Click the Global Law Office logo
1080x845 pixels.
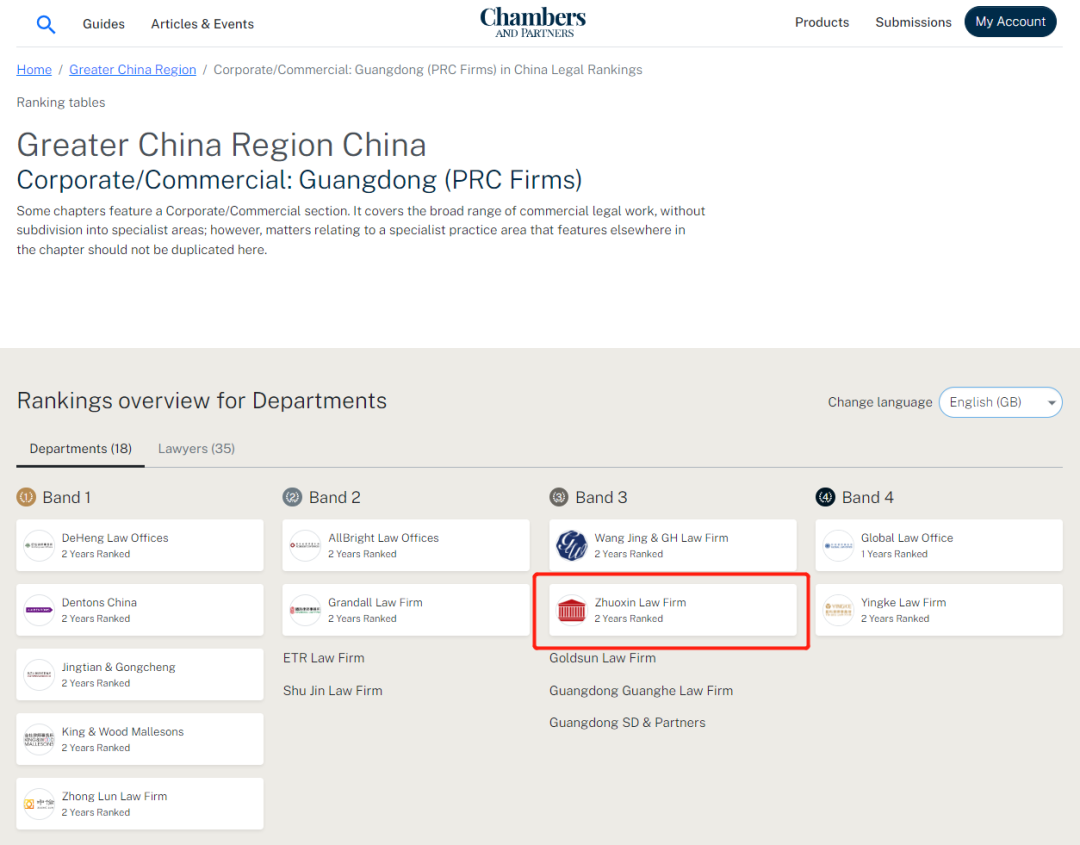point(838,545)
